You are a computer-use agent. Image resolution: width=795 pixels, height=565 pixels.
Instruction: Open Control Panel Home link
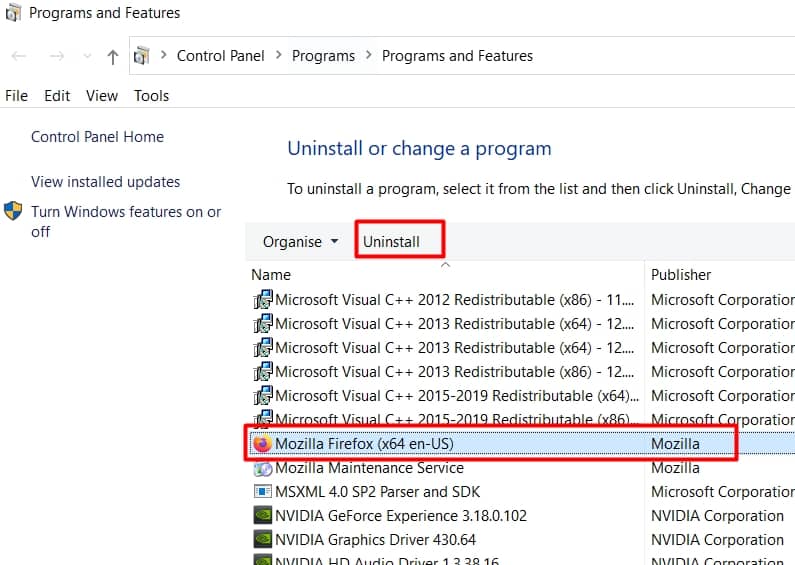pos(97,136)
